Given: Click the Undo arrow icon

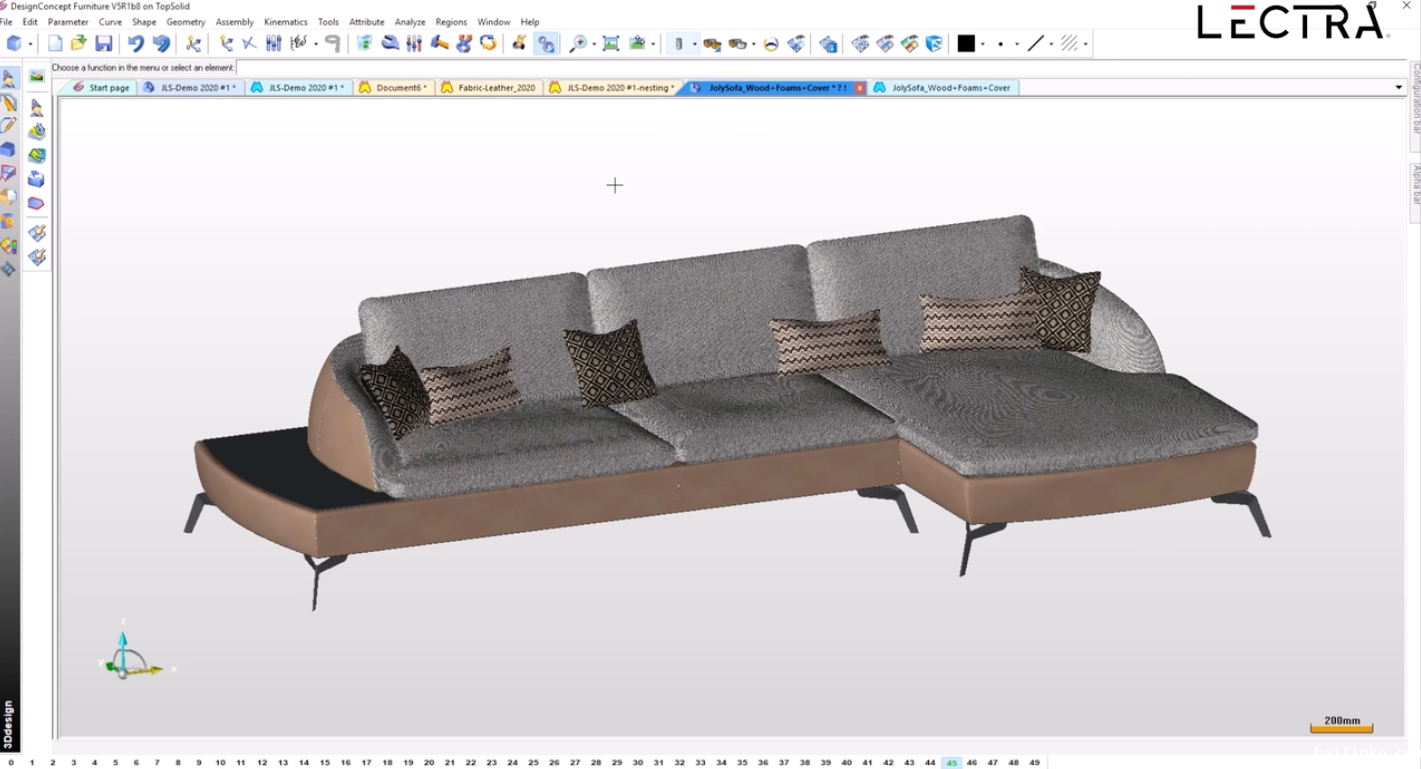Looking at the screenshot, I should click(x=136, y=44).
